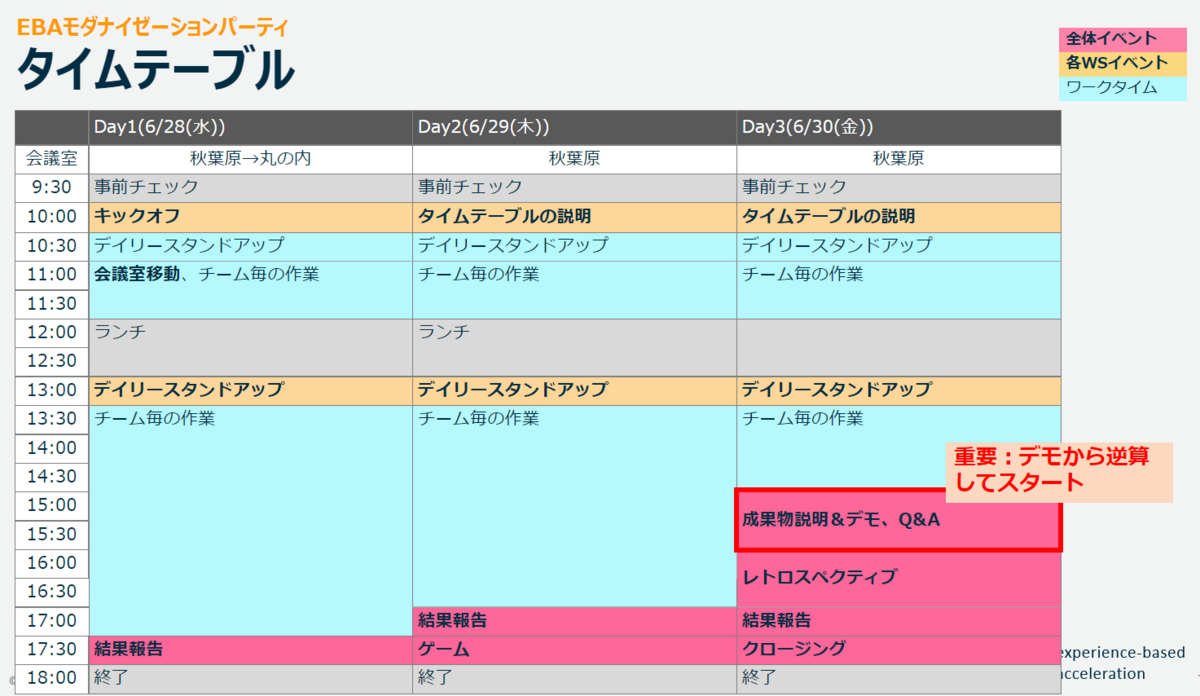Image resolution: width=1200 pixels, height=696 pixels.
Task: Click the '10:00' time label
Action: [52, 217]
